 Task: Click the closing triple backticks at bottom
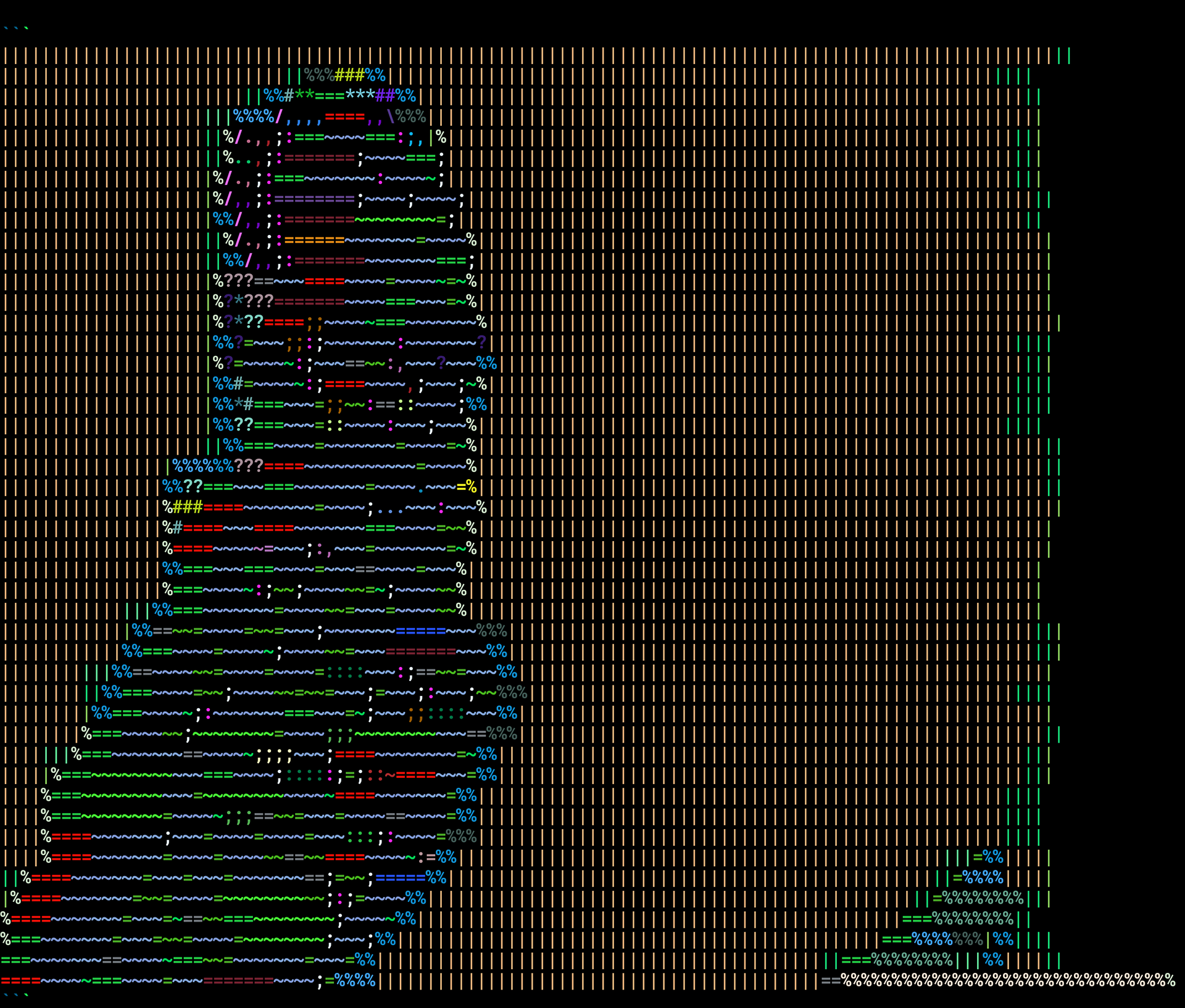pyautogui.click(x=15, y=996)
